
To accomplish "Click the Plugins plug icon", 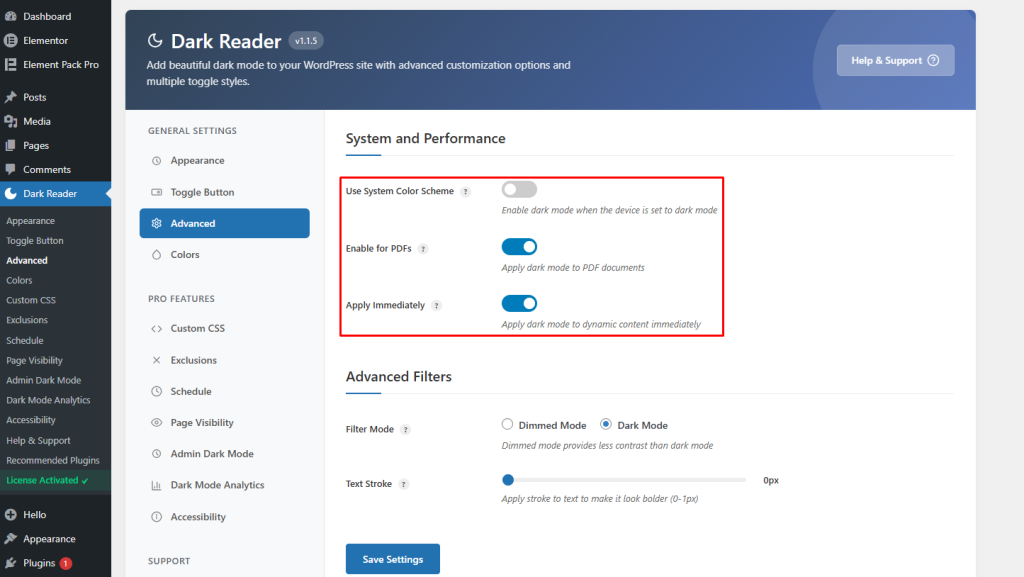I will [x=10, y=563].
